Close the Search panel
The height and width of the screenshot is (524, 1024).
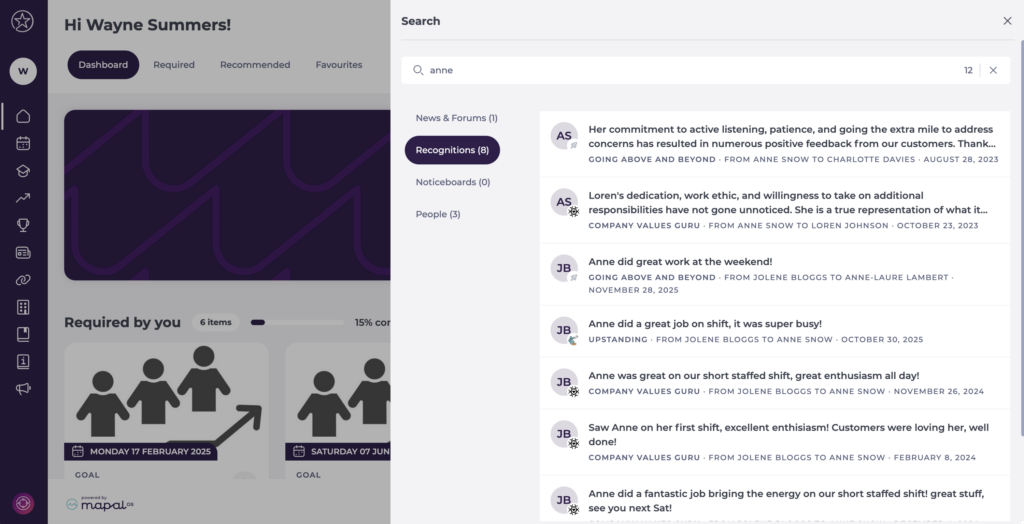[1007, 21]
